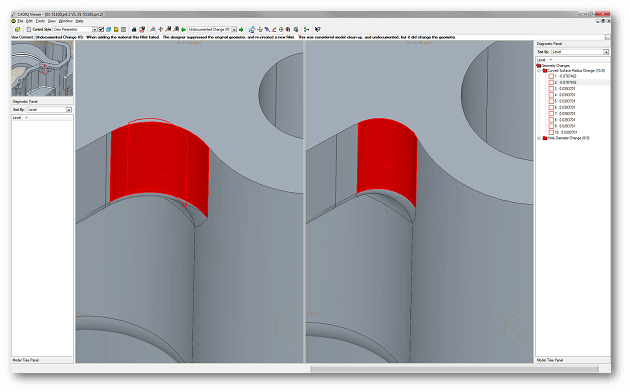The width and height of the screenshot is (630, 392).
Task: Toggle the checkbox for radius change row 8
Action: click(551, 120)
